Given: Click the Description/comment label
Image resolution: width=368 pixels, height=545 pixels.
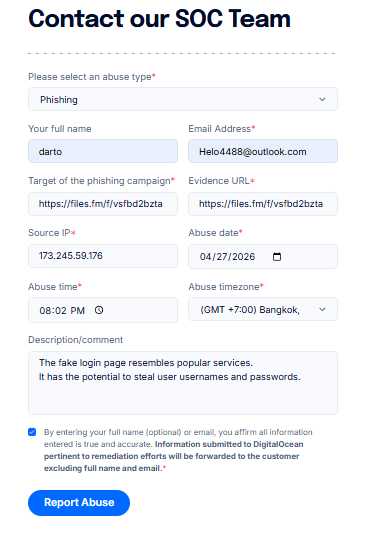Looking at the screenshot, I should point(75,340).
